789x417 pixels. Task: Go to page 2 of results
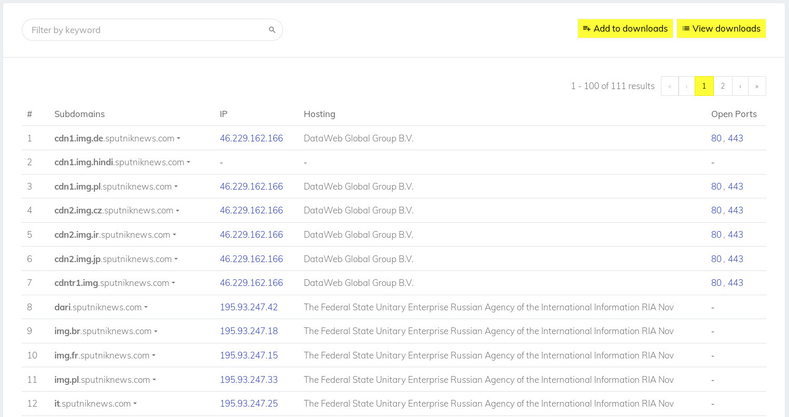pos(723,86)
